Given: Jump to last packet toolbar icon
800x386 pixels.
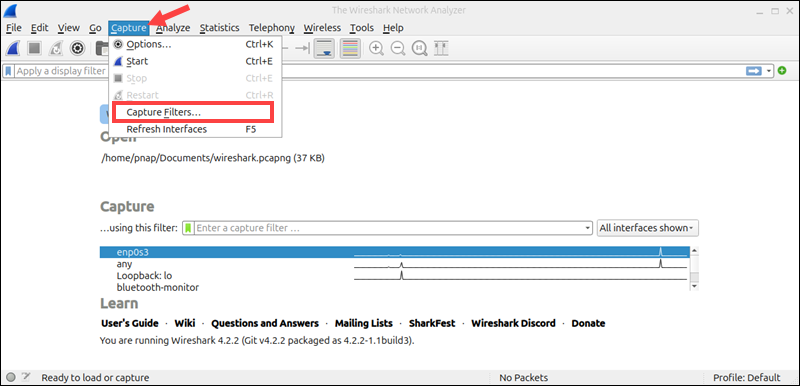Looking at the screenshot, I should coord(303,48).
